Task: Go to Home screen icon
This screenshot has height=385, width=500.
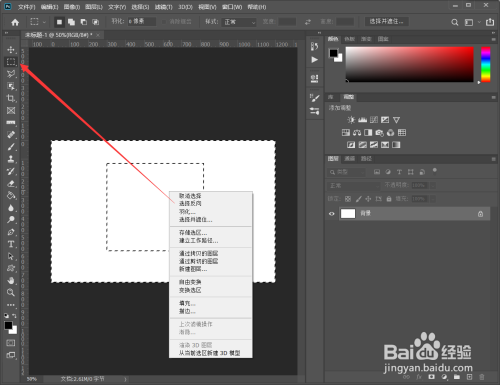Action: point(15,22)
